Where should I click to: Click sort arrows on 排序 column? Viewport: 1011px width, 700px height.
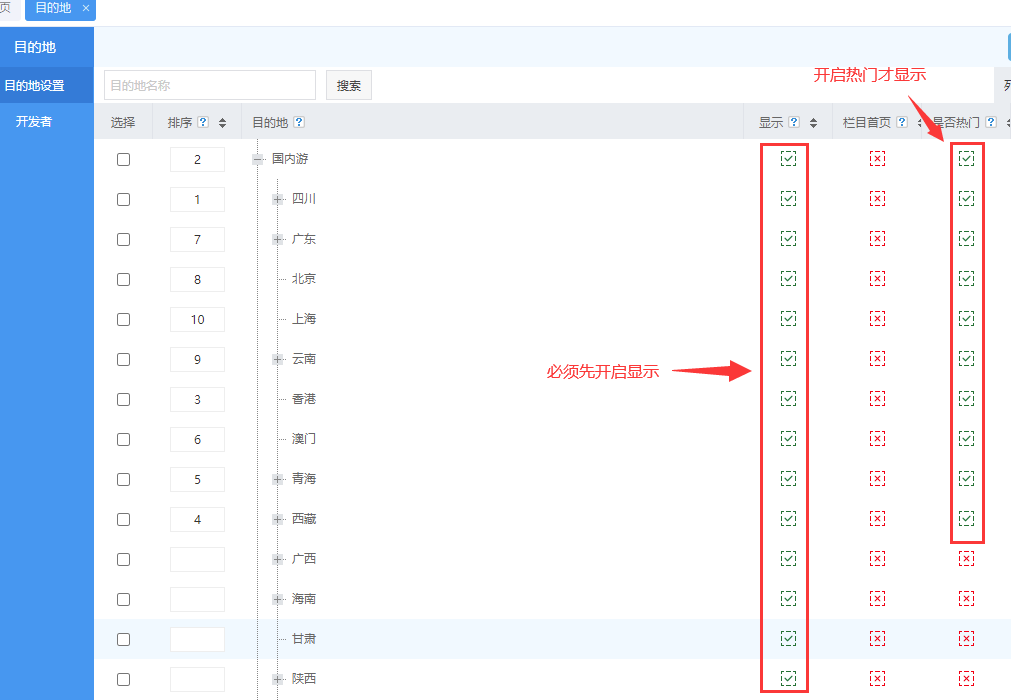point(222,123)
